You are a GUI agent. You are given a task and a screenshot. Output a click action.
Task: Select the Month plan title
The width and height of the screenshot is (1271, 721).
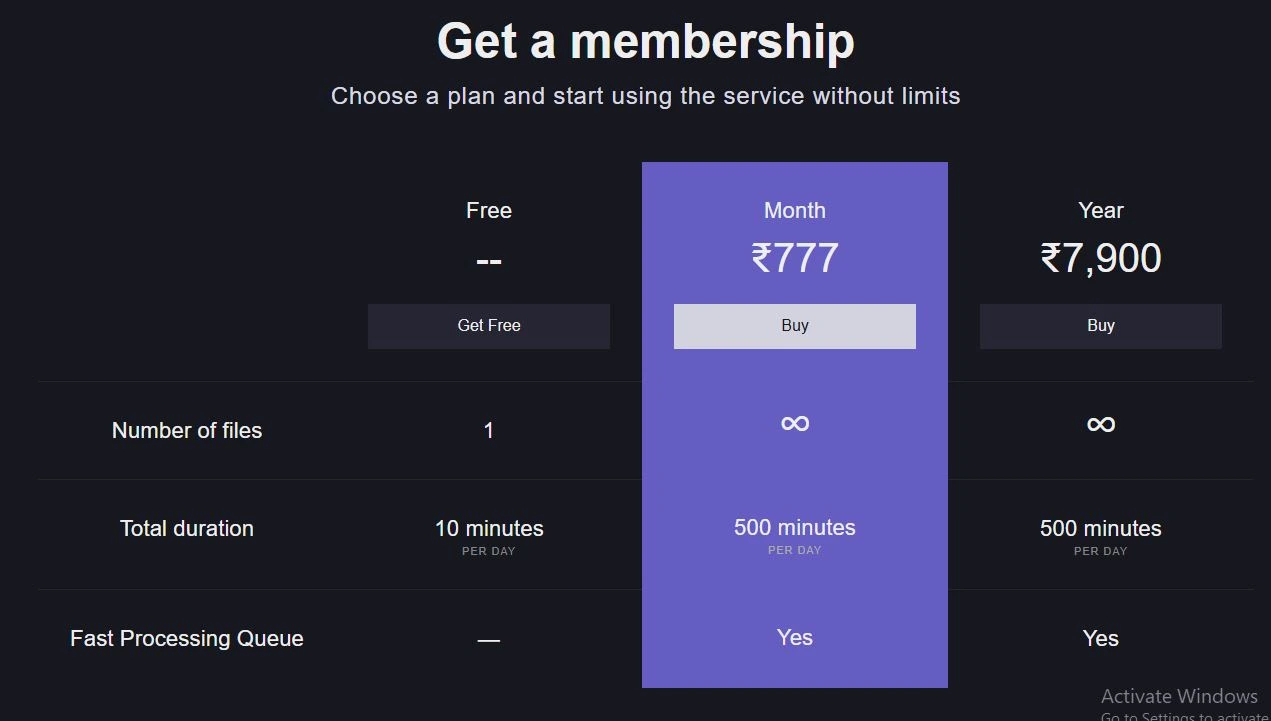795,211
